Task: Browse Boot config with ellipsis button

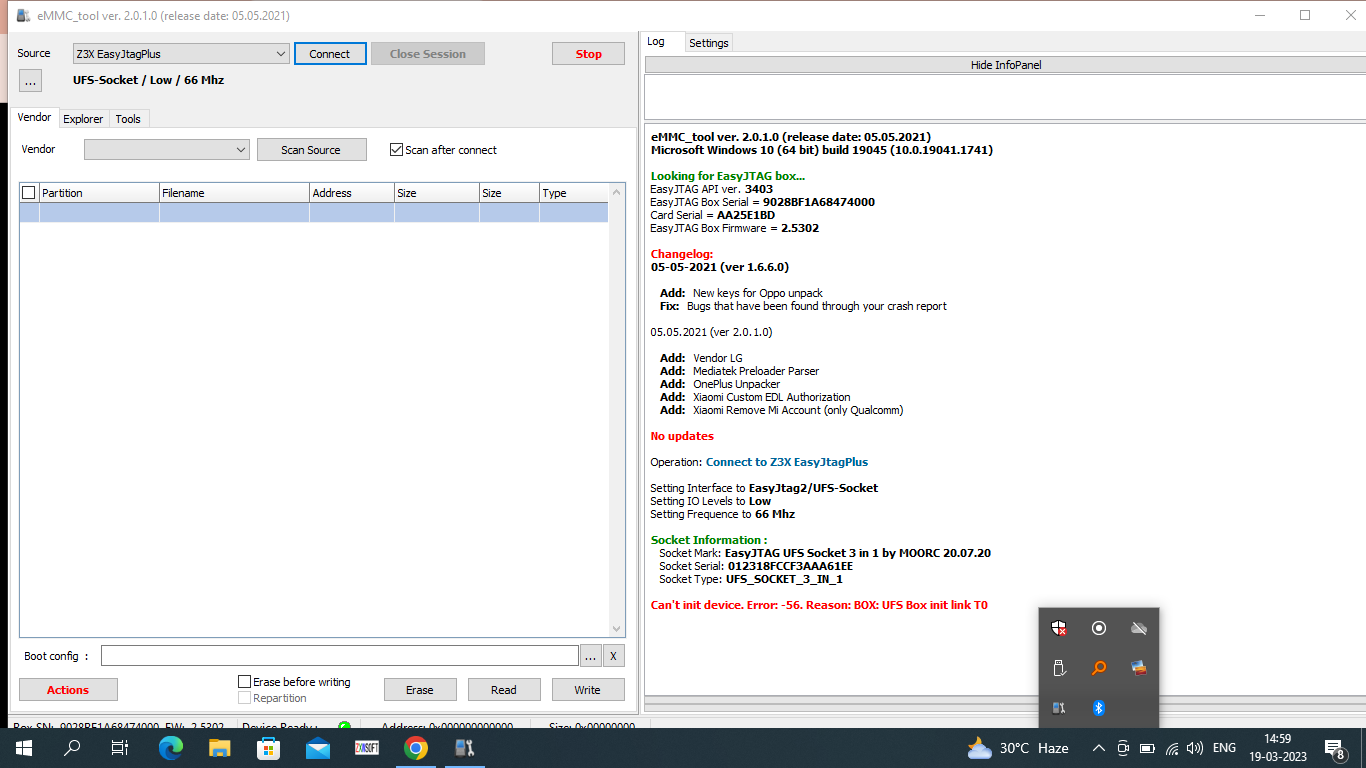Action: coord(591,656)
